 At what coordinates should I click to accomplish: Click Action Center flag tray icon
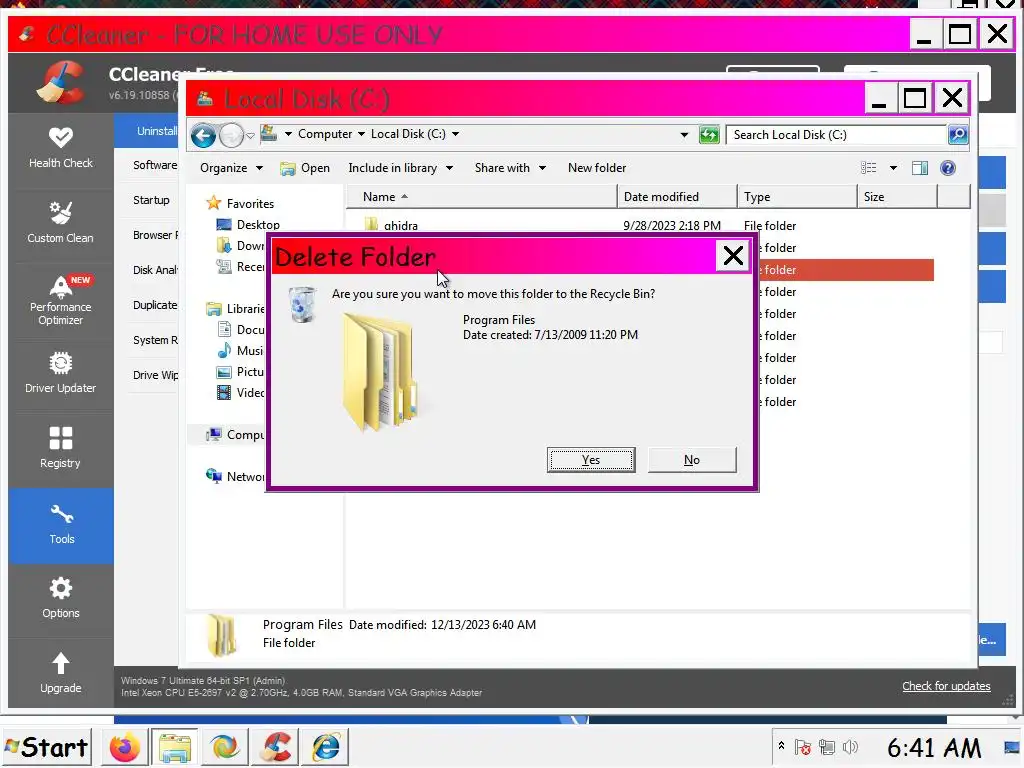803,747
